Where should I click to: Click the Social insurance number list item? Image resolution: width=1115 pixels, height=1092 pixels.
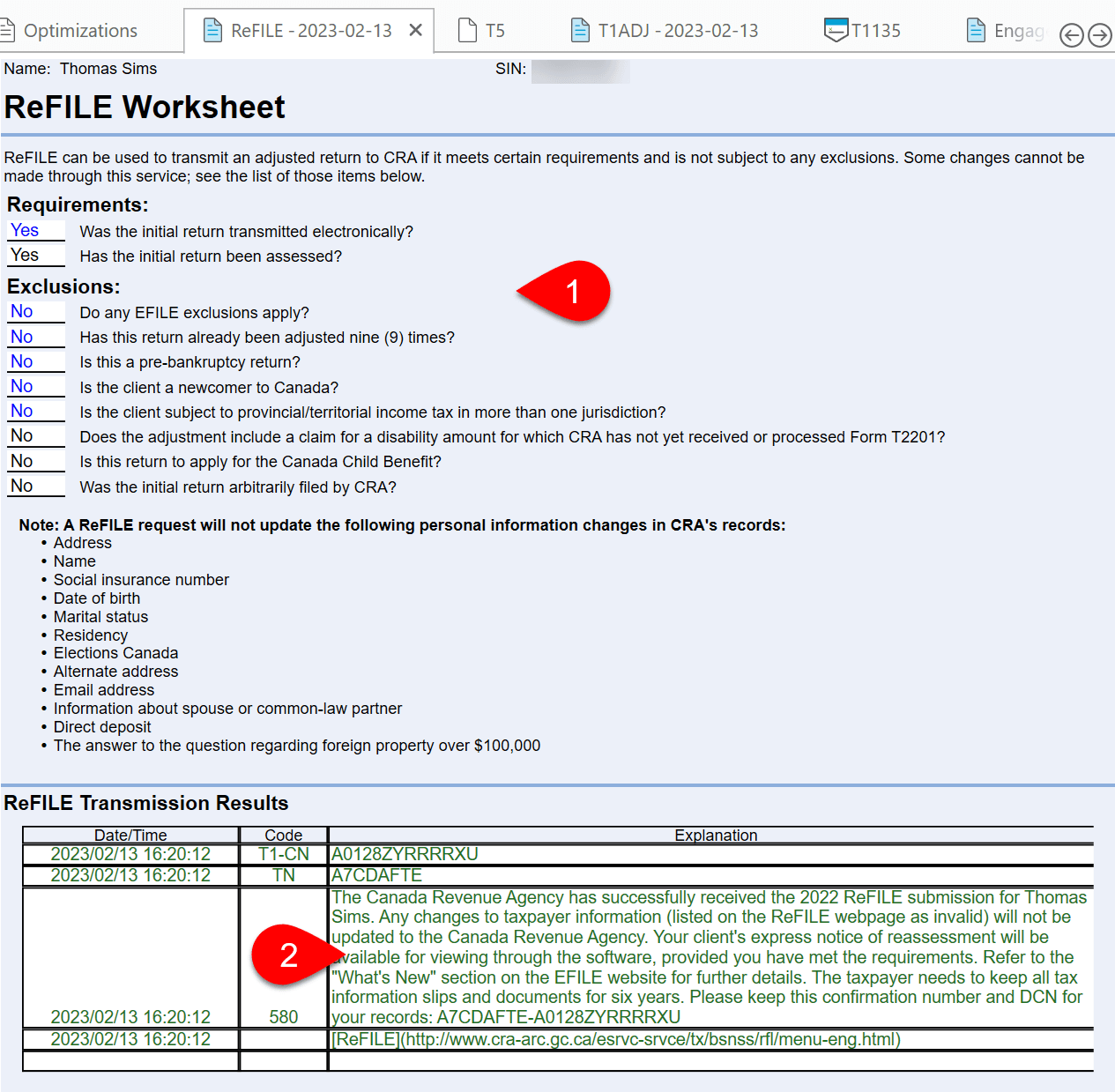click(x=141, y=580)
